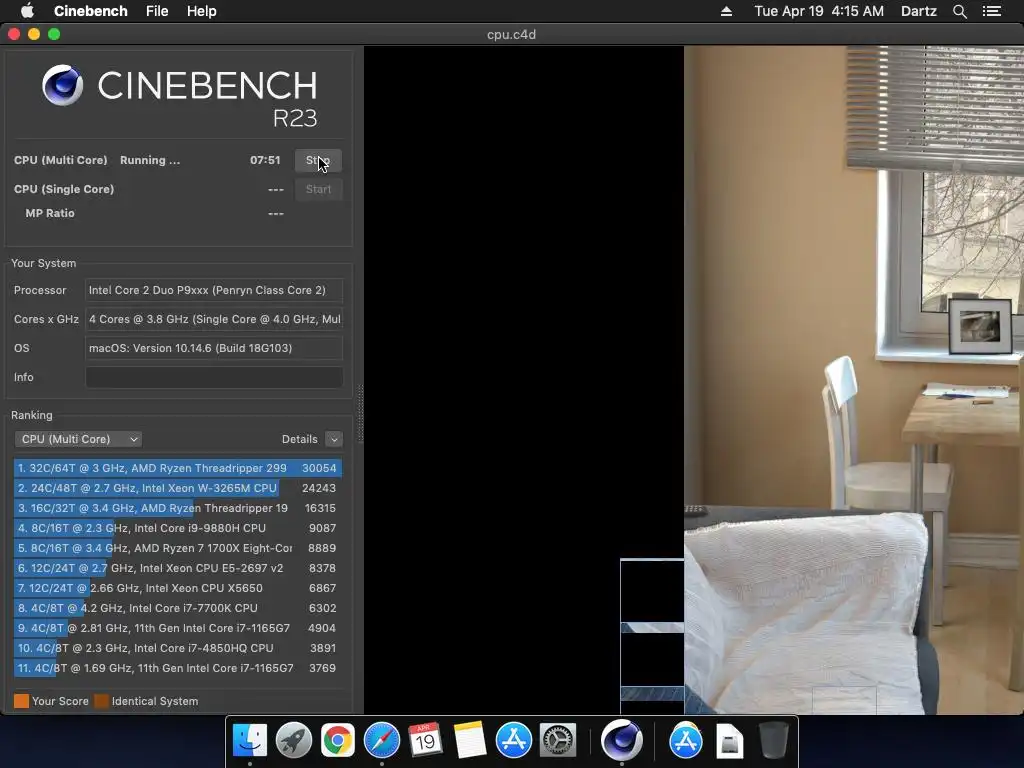Viewport: 1024px width, 768px height.
Task: Click the Cores x GHz field
Action: 214,319
